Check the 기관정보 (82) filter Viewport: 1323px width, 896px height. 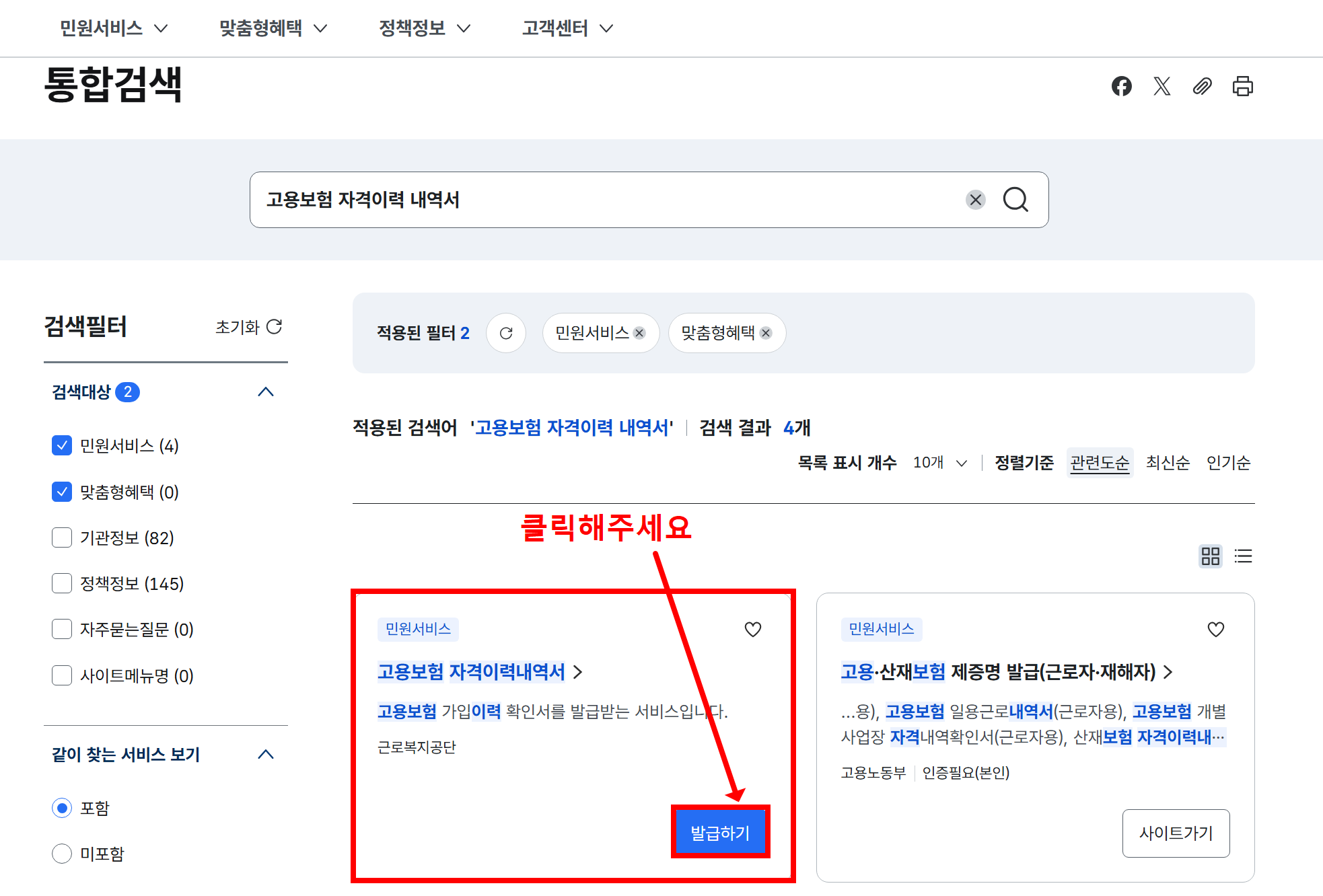coord(62,538)
